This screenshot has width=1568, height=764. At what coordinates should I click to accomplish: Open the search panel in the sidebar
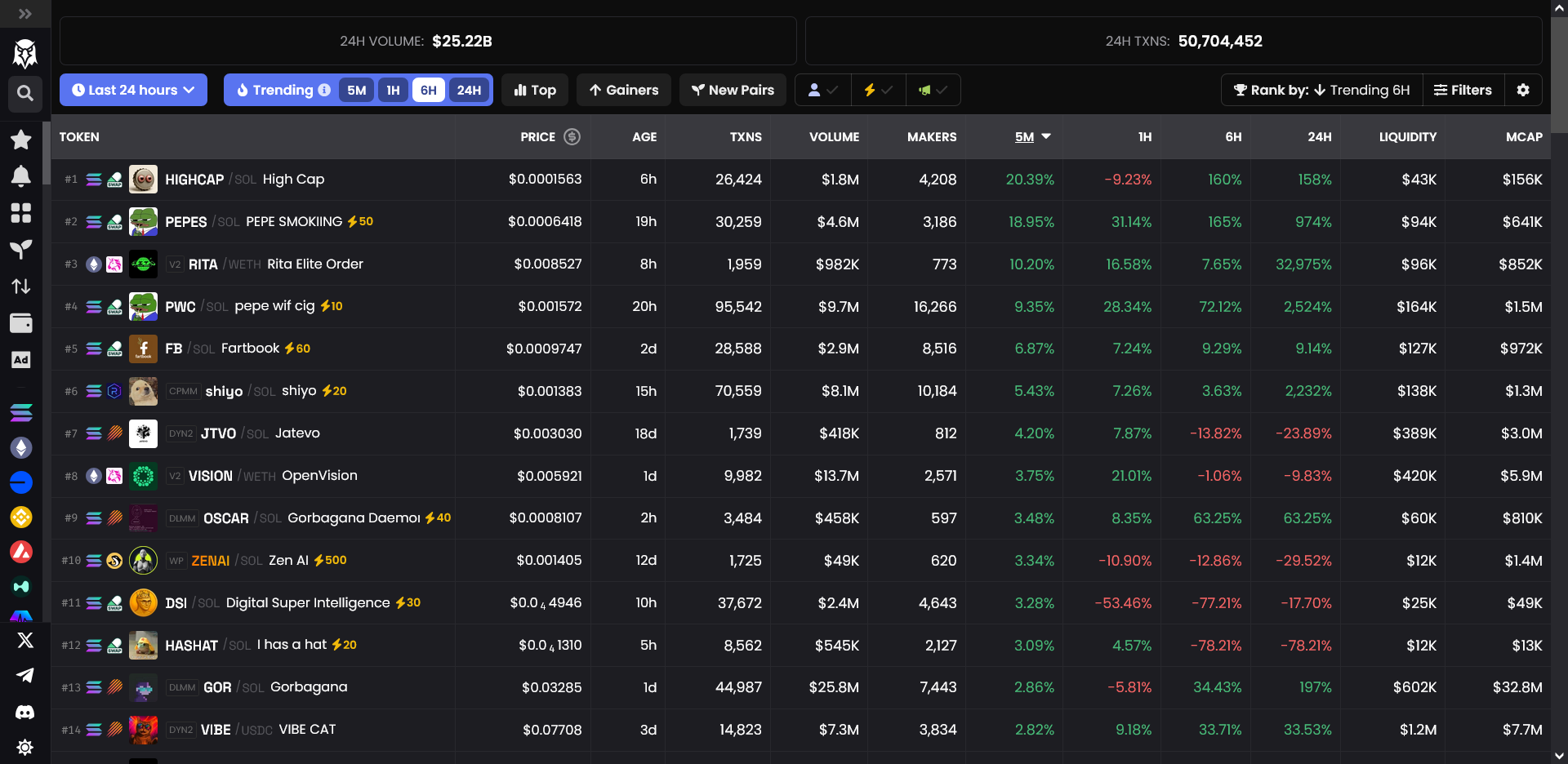coord(24,94)
